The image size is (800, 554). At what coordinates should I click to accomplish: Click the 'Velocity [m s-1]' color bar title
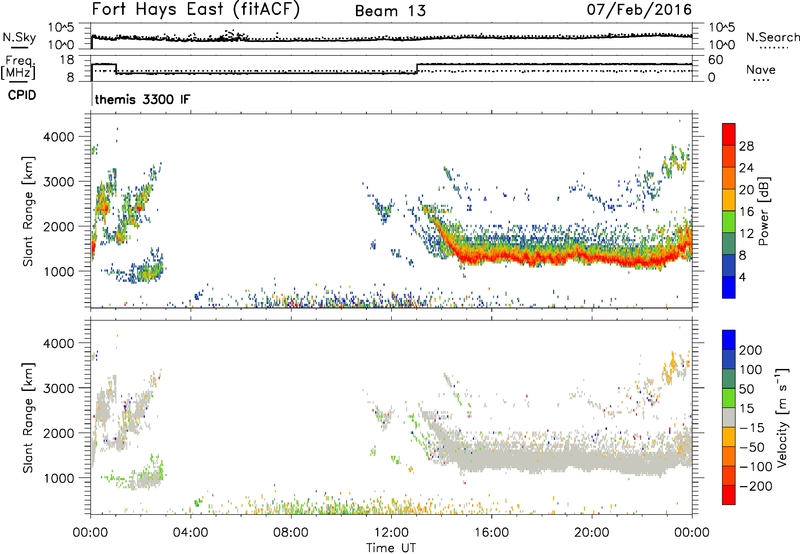[x=782, y=417]
